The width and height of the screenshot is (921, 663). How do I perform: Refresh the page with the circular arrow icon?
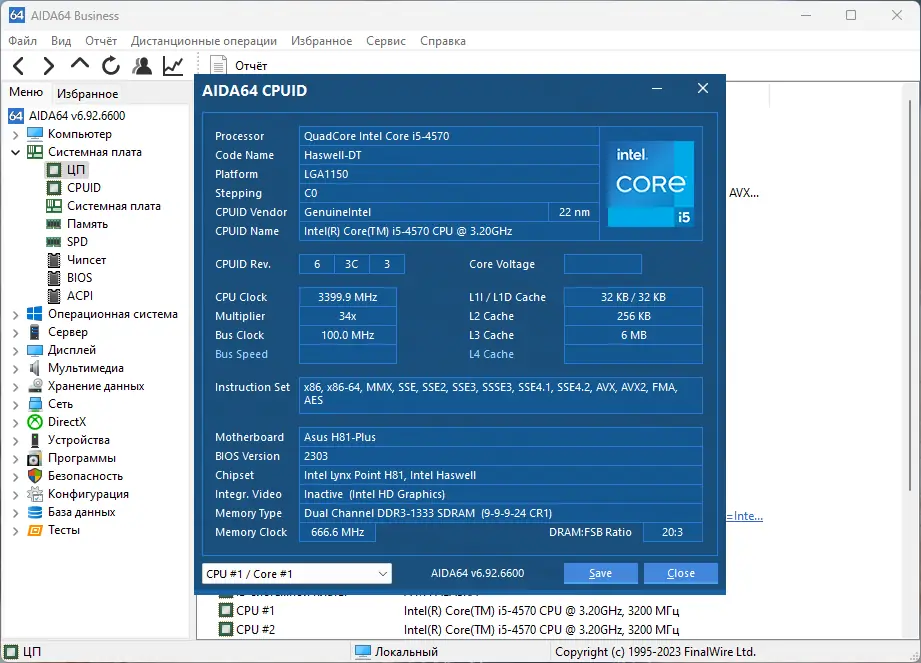[x=110, y=66]
